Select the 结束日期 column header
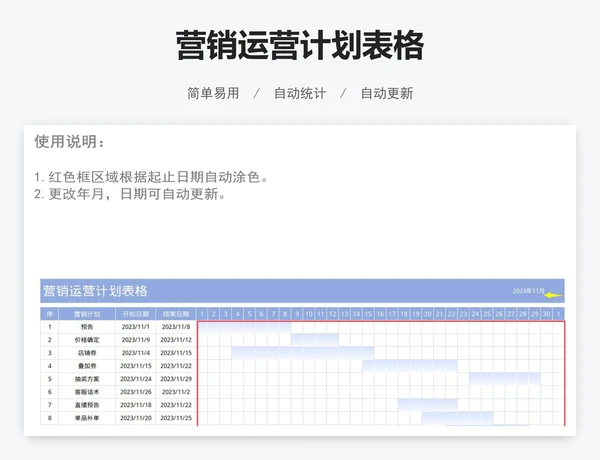 [x=176, y=314]
